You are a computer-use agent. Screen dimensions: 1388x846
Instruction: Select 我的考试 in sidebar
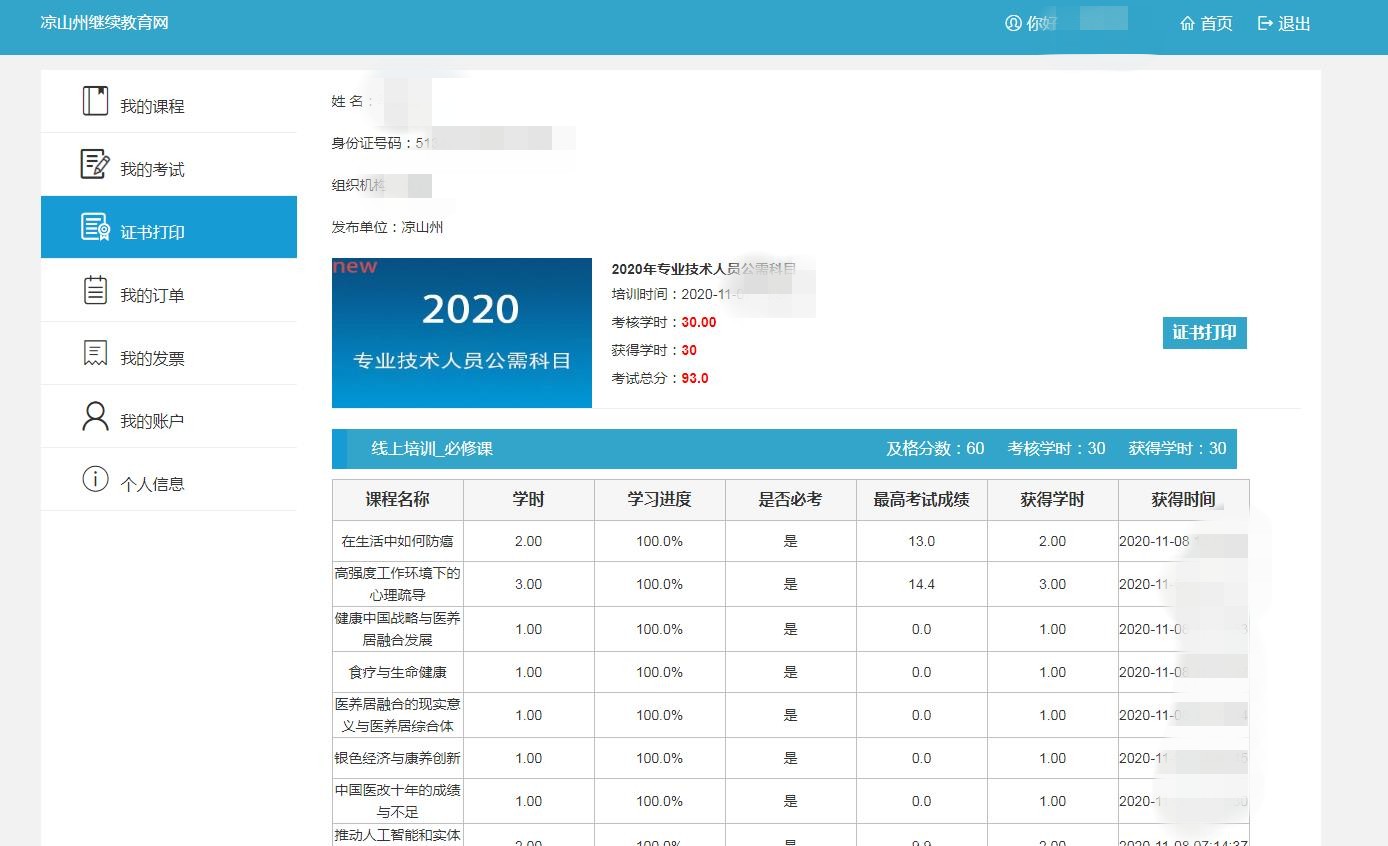pyautogui.click(x=152, y=169)
